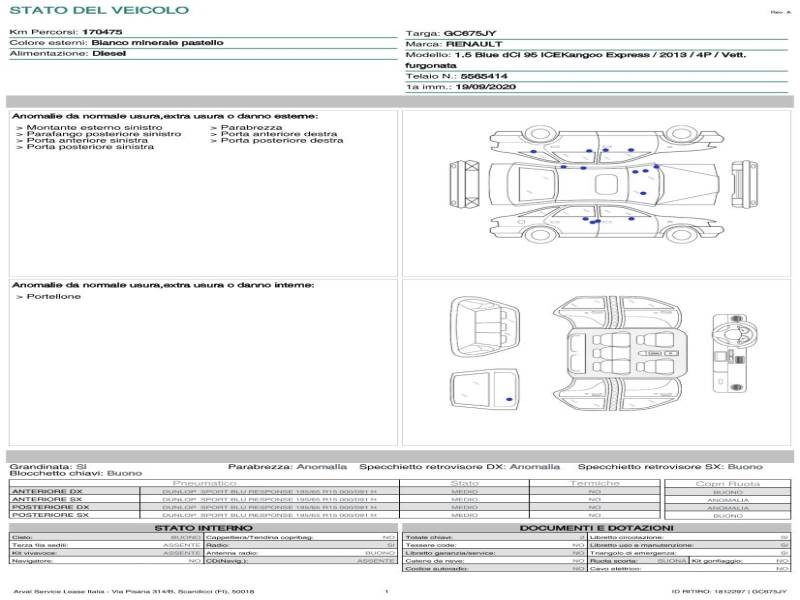
Task: Click the Kit gonfiaggio field
Action: coord(740,561)
